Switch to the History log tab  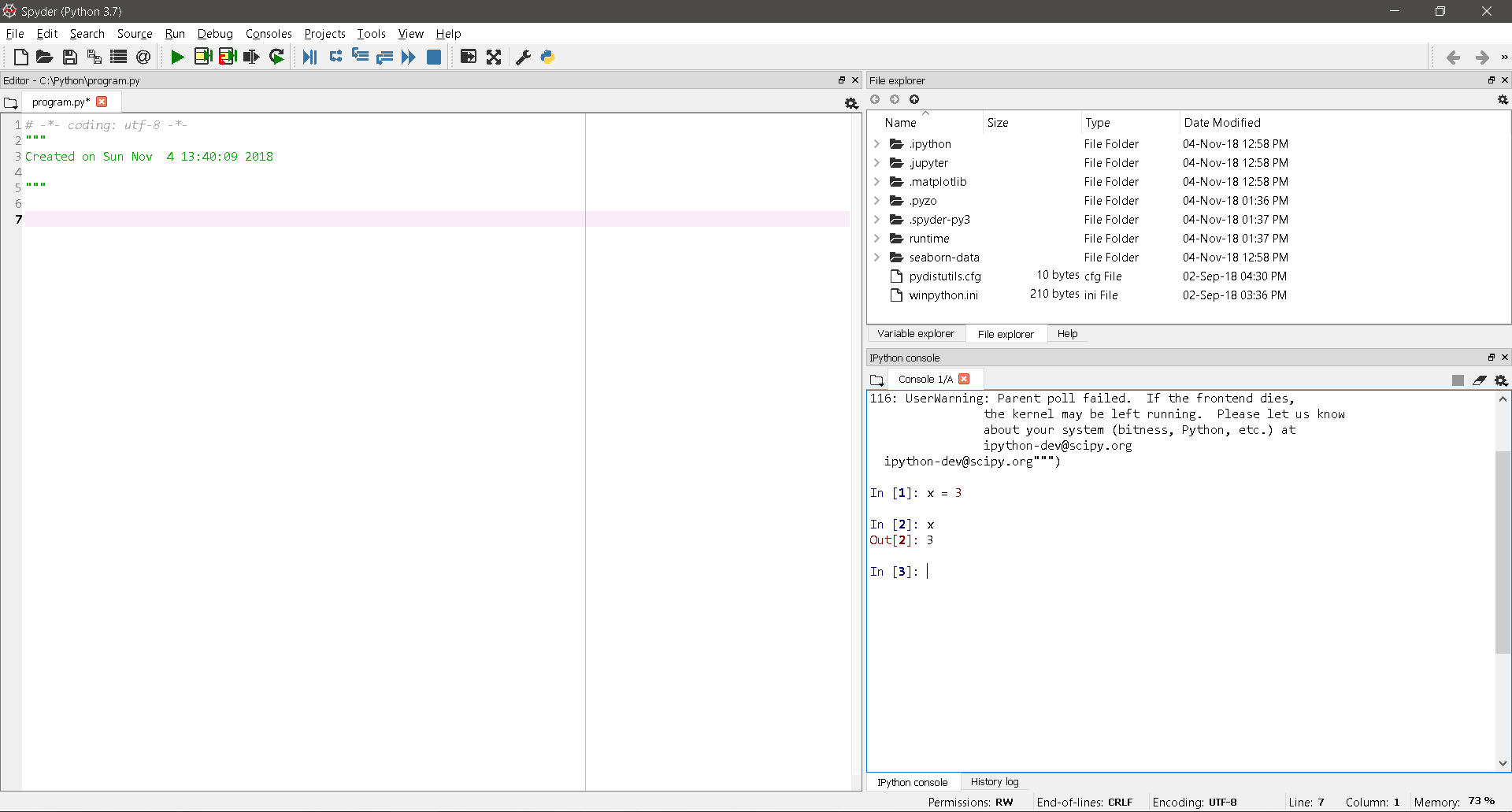coord(994,782)
